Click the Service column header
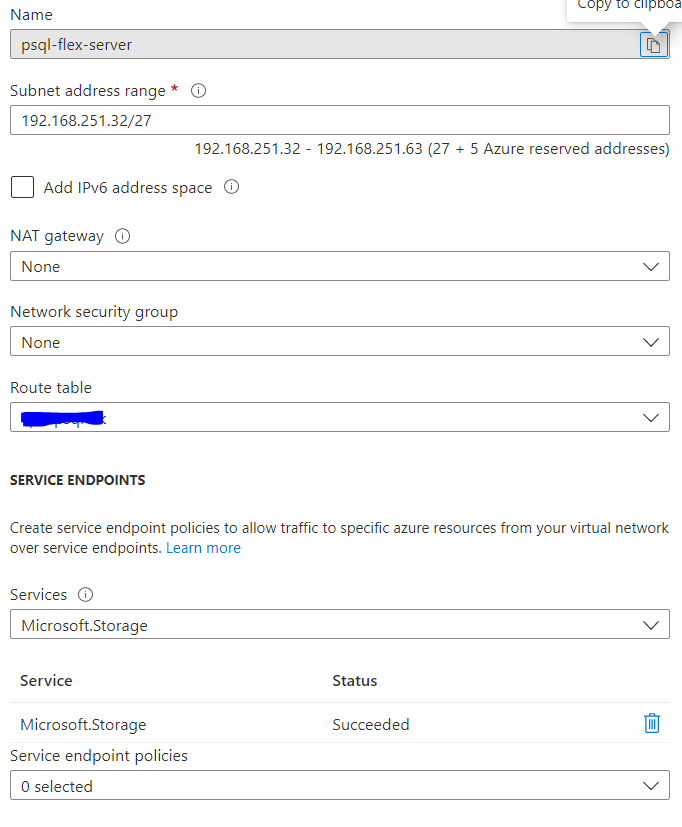The width and height of the screenshot is (682, 827). [x=44, y=680]
